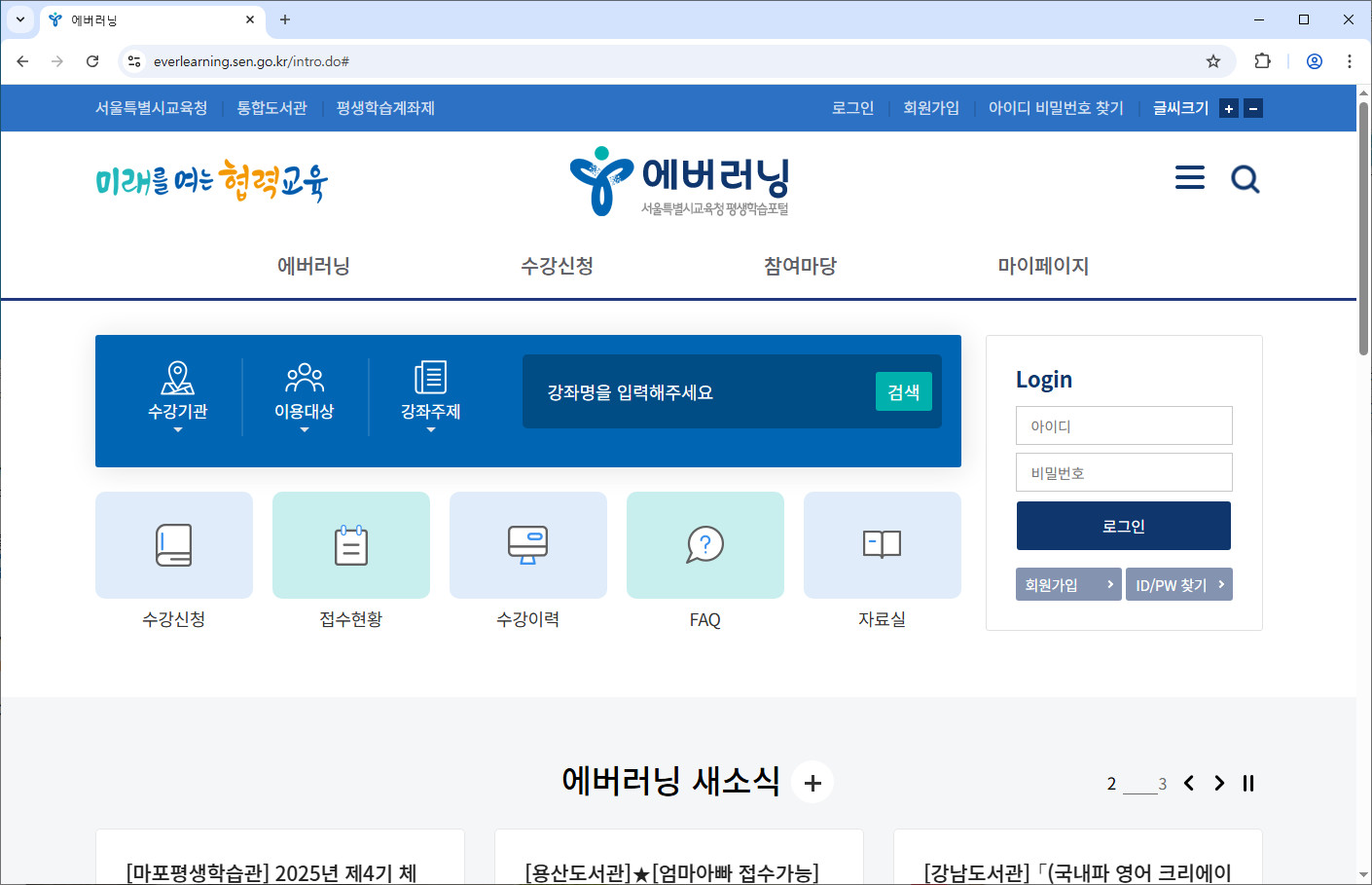1372x885 pixels.
Task: Click the ID/PW 찾기 button
Action: 1179,584
